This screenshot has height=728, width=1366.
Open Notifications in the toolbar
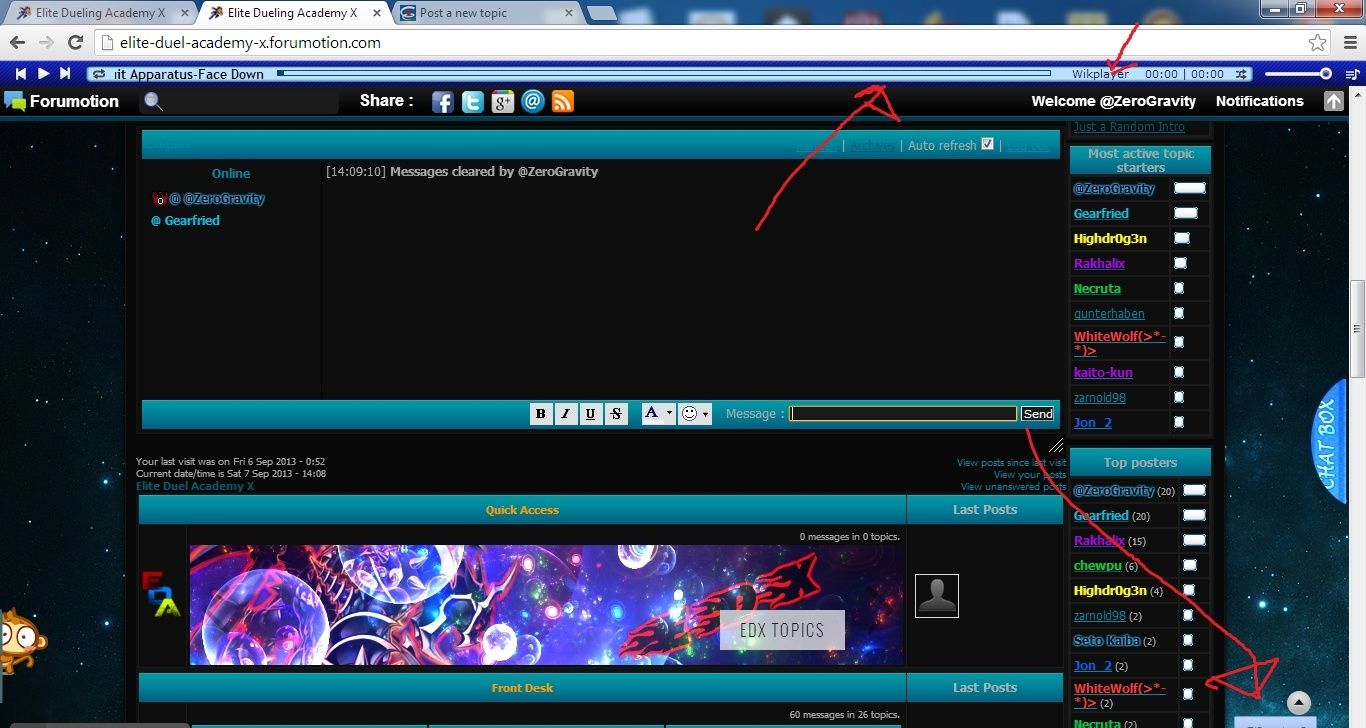pyautogui.click(x=1259, y=101)
